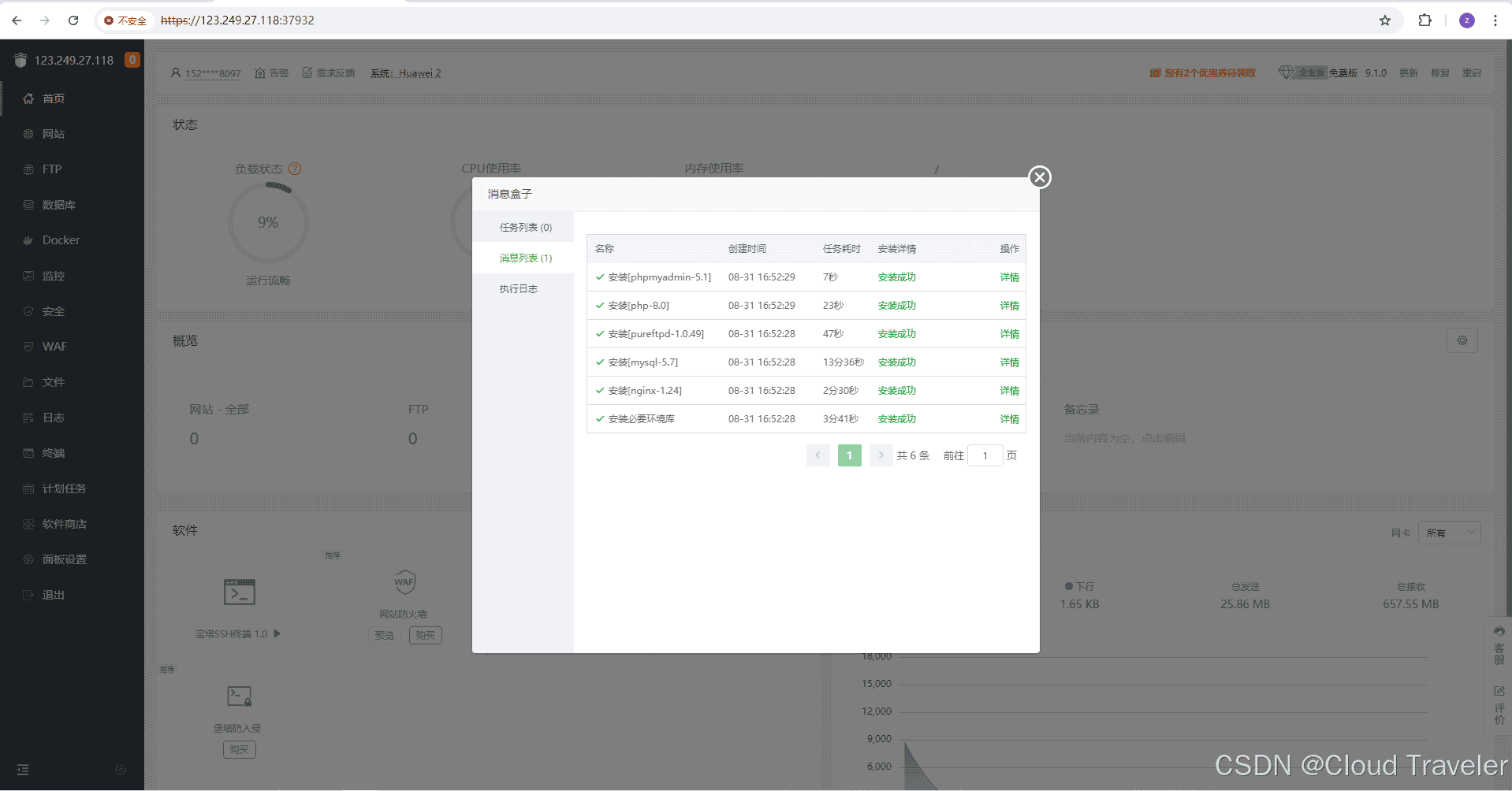
Task: Click the next-page arrow in message list
Action: pyautogui.click(x=880, y=455)
